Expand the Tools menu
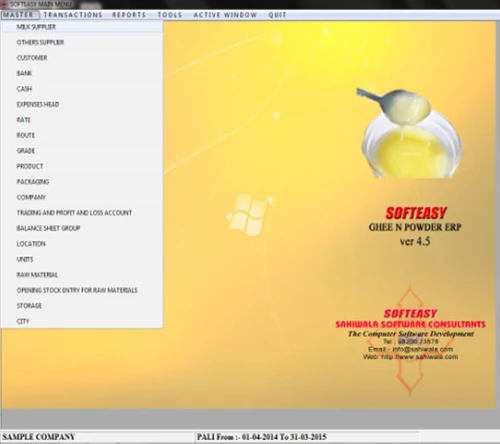500x444 pixels. coord(170,15)
